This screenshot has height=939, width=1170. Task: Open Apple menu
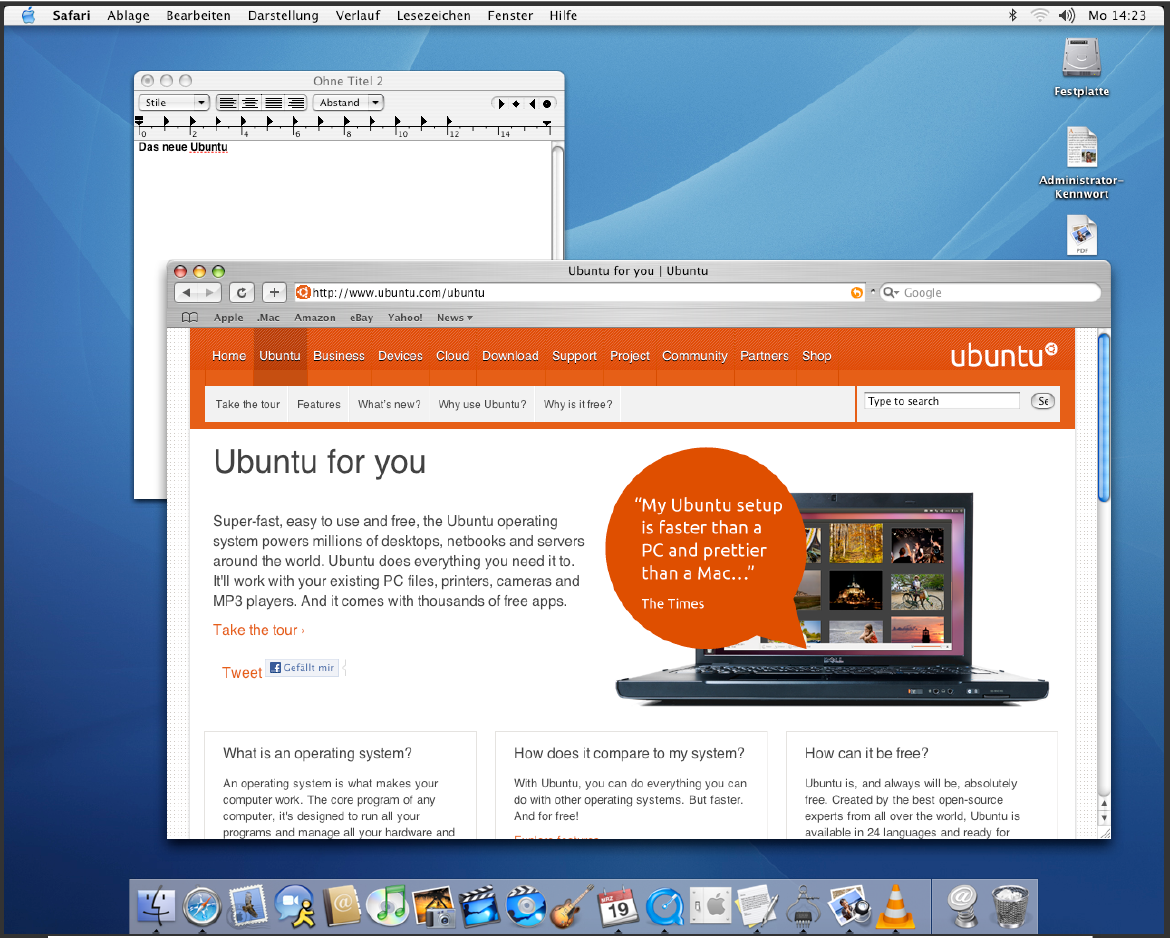tap(28, 15)
